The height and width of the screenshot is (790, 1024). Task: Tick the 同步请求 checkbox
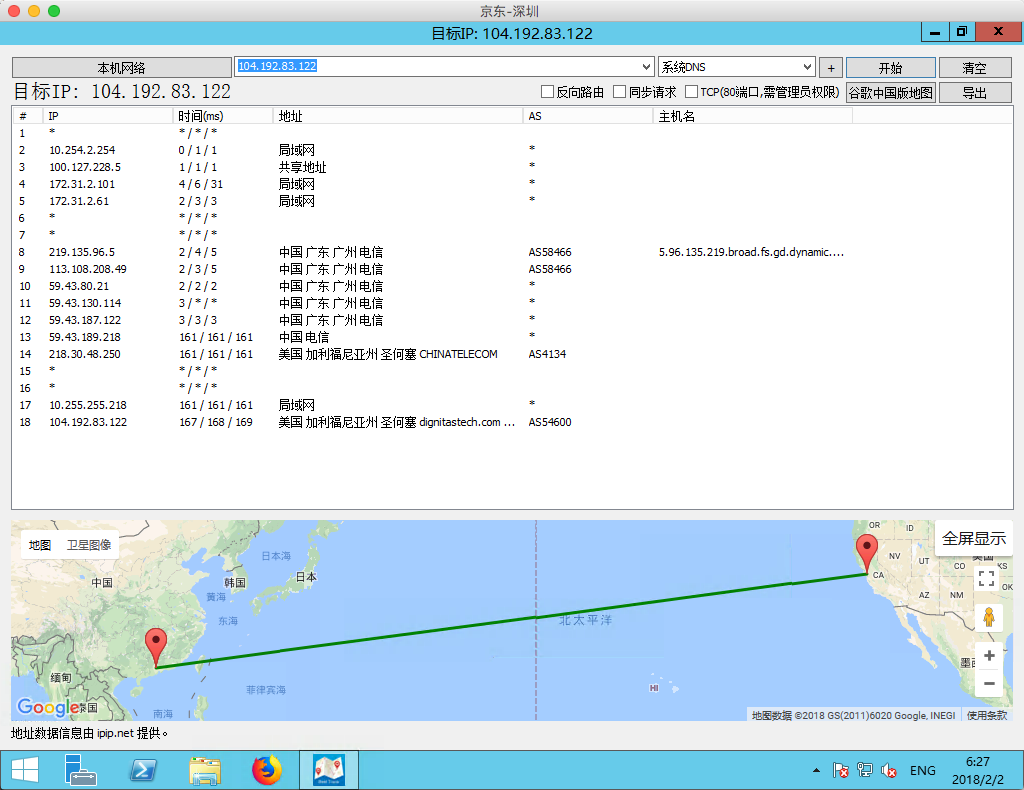tap(620, 92)
